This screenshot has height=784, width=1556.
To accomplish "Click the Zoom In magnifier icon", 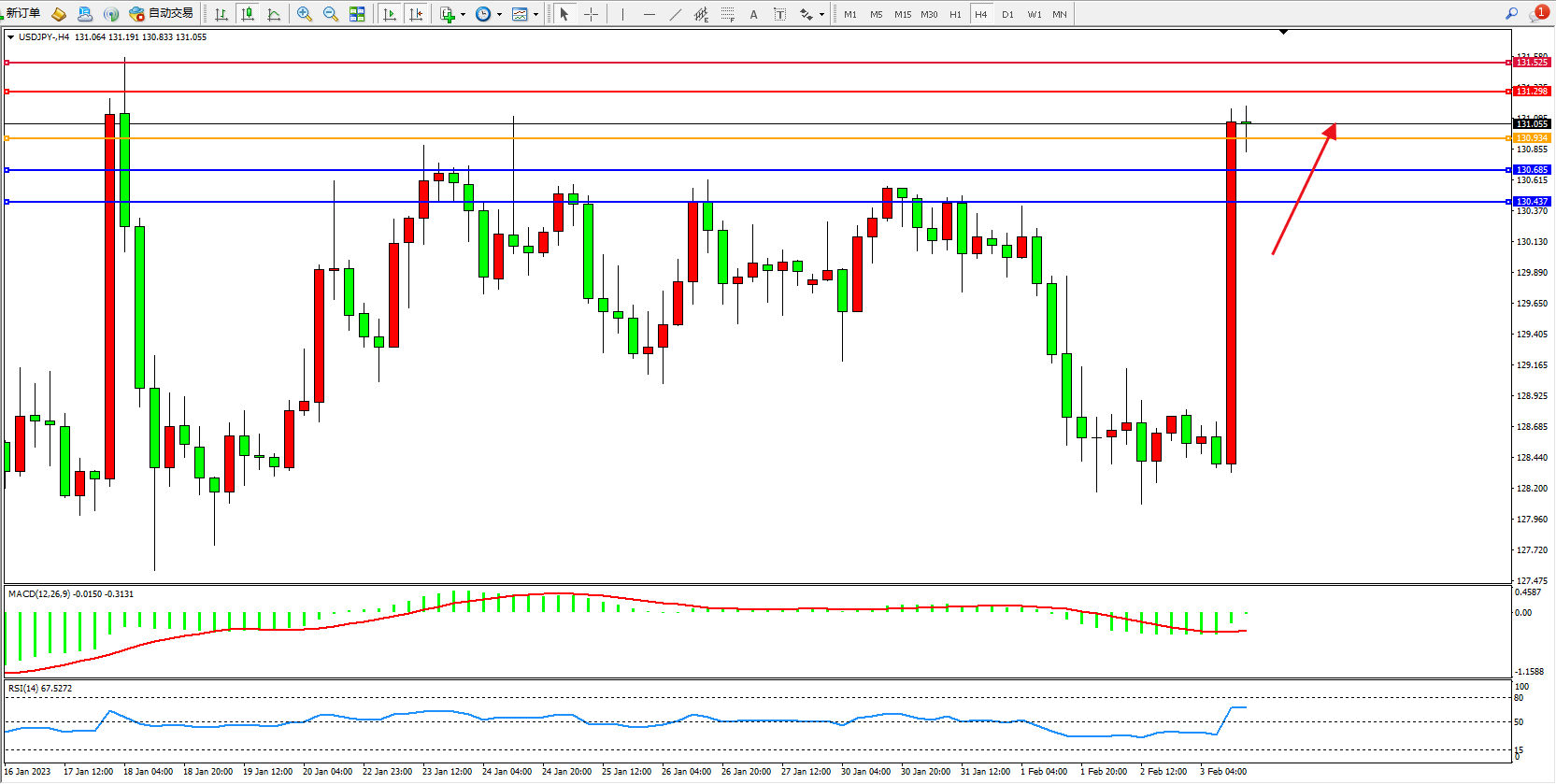I will 304,14.
